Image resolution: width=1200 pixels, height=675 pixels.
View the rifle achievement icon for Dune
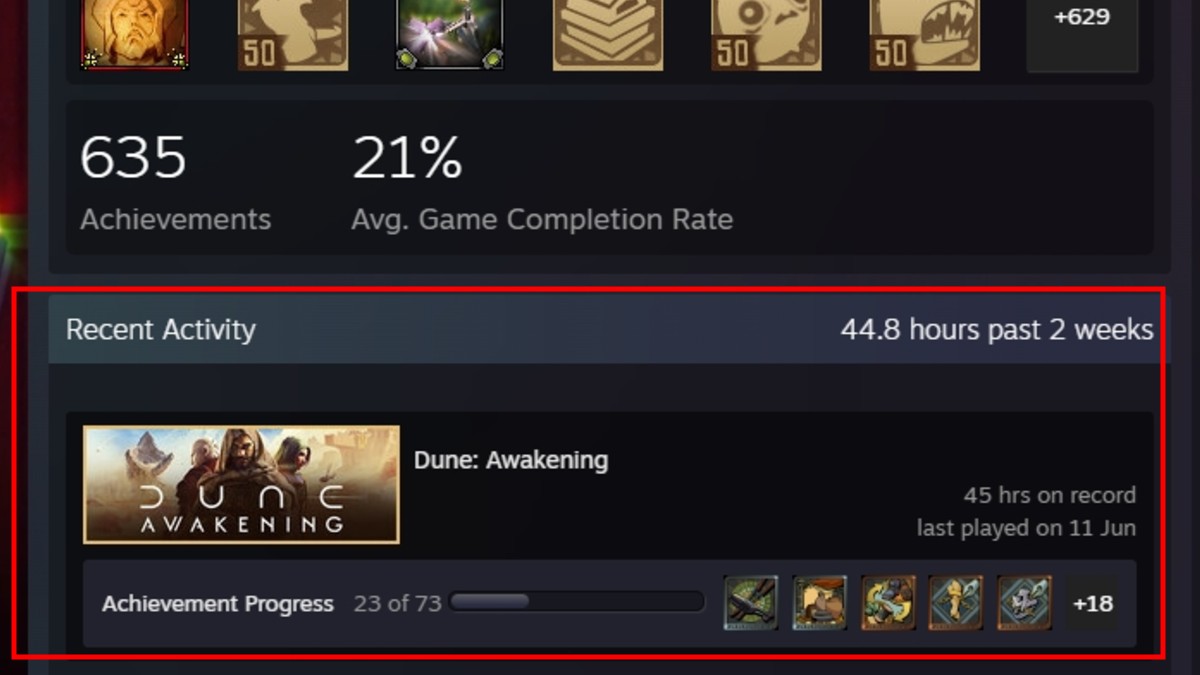point(751,603)
